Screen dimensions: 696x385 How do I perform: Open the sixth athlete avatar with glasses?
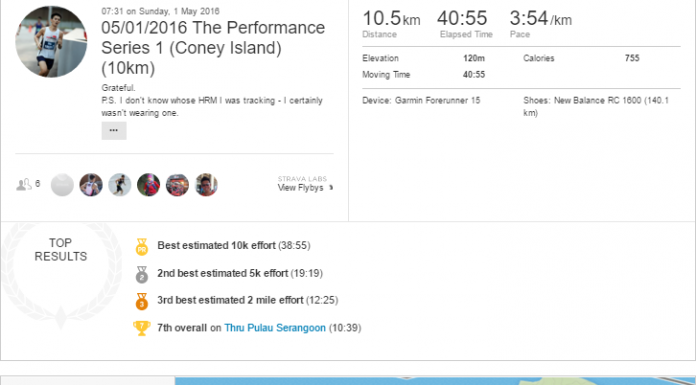(x=206, y=185)
